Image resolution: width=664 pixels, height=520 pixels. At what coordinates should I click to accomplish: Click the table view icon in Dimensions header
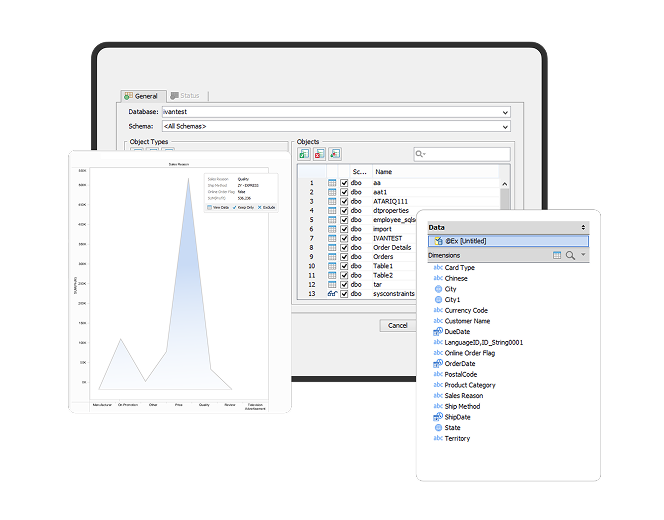[x=557, y=255]
